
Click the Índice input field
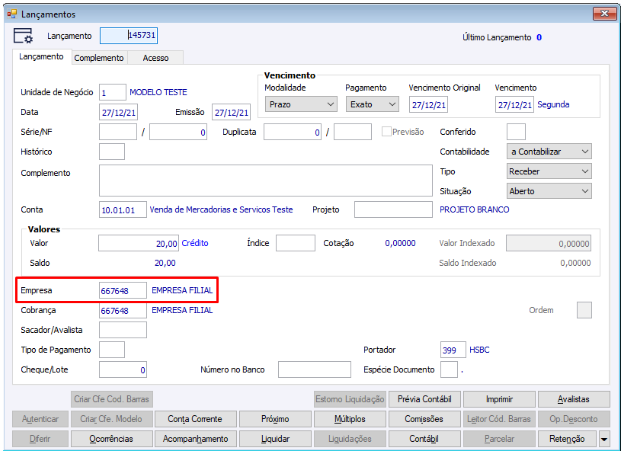point(296,243)
